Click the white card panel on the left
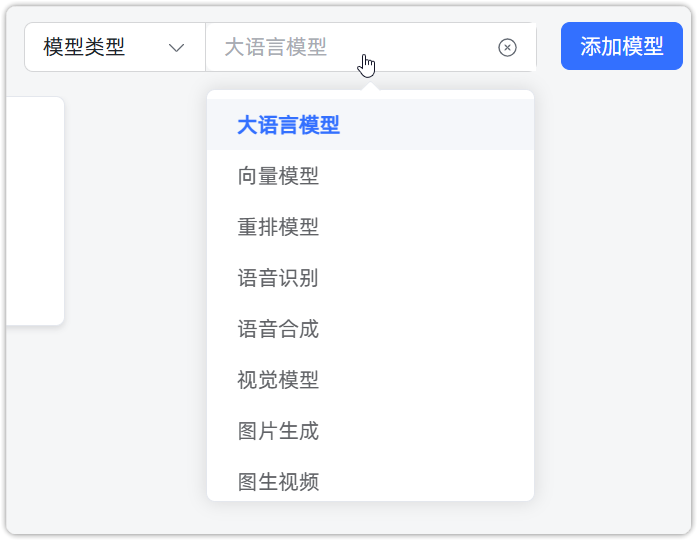697x540 pixels. pyautogui.click(x=35, y=210)
